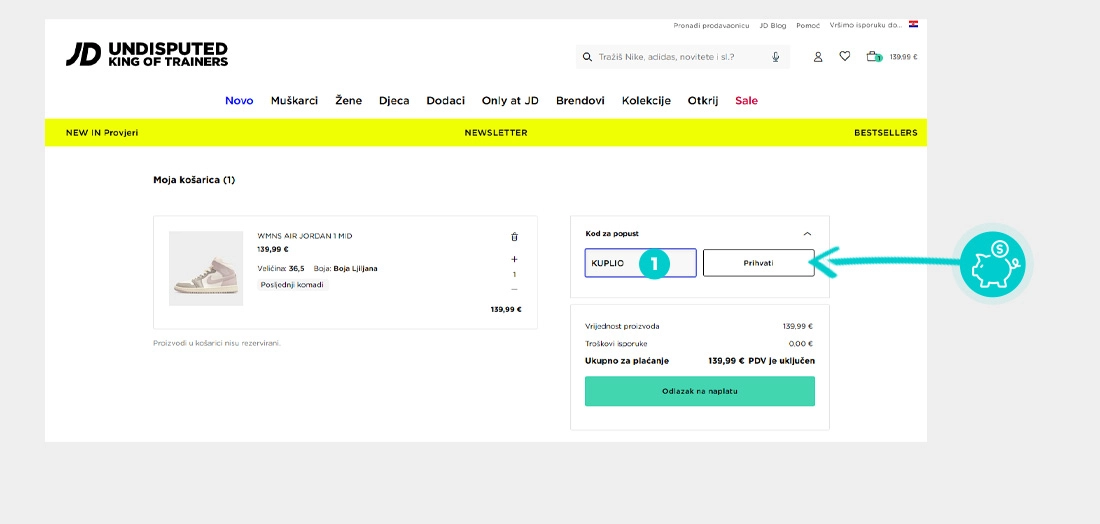Click the Moja košarica (1) heading
The height and width of the screenshot is (524, 1100).
[x=194, y=180]
